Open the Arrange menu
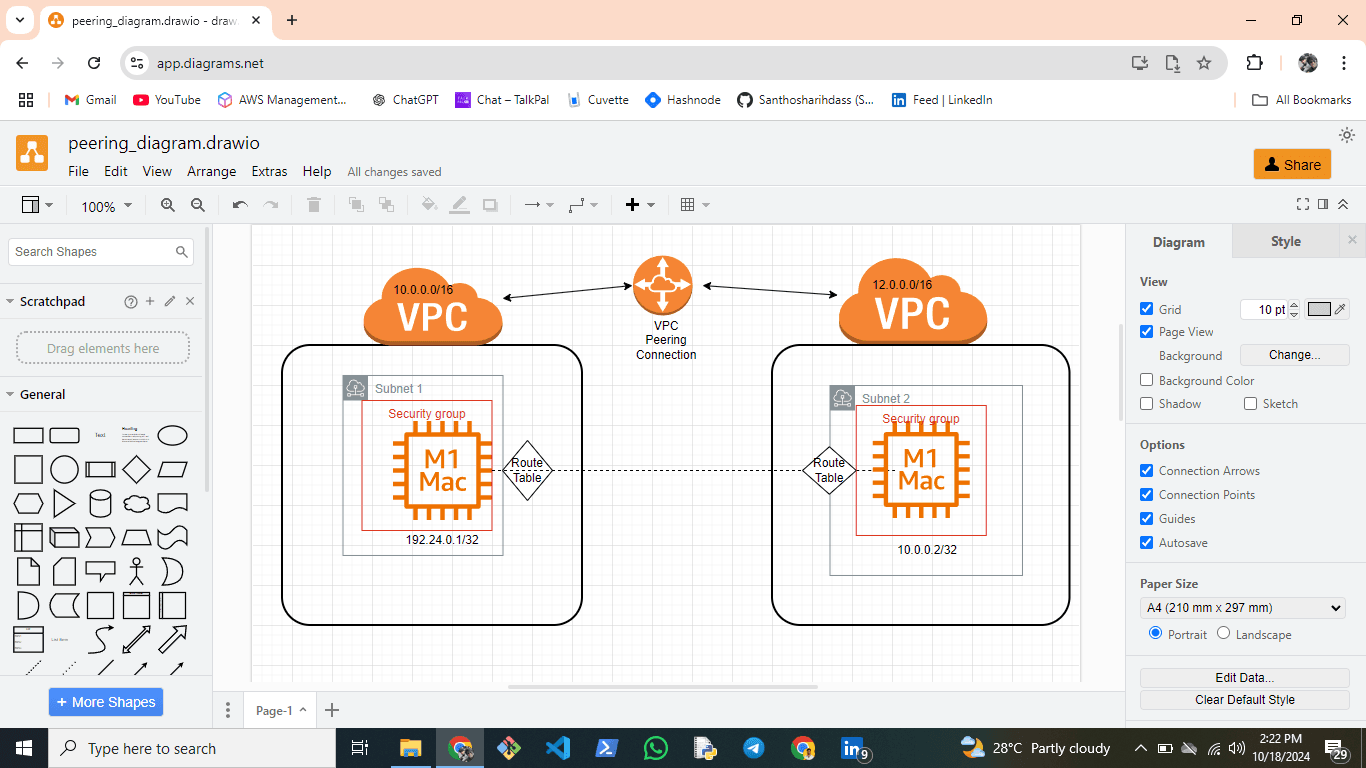The height and width of the screenshot is (768, 1366). (211, 171)
